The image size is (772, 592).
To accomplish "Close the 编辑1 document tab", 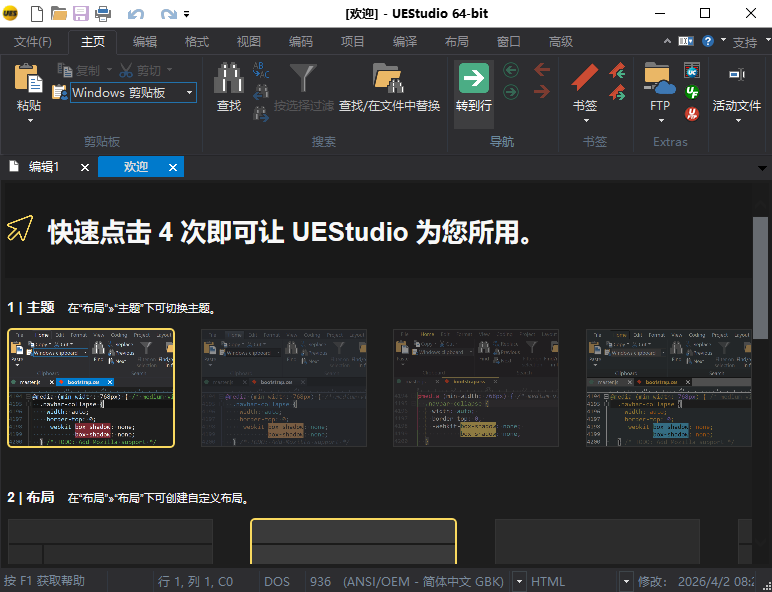I will point(85,167).
